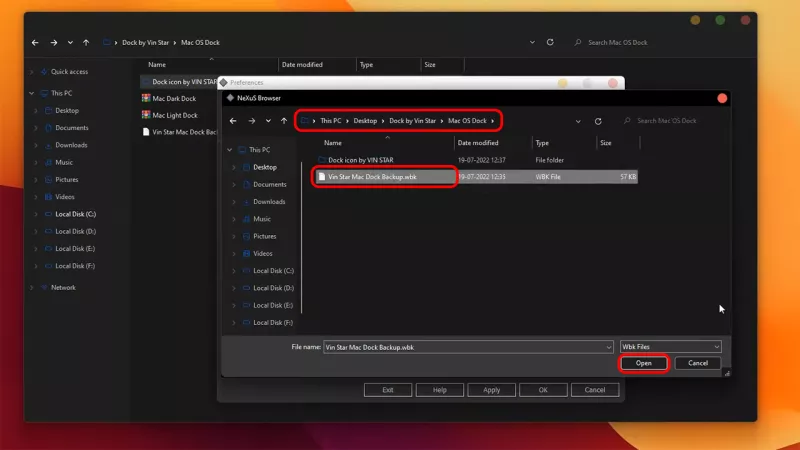Select Local Disk (E:) in File Explorer sidebar
Viewport: 800px width, 450px height.
[75, 249]
